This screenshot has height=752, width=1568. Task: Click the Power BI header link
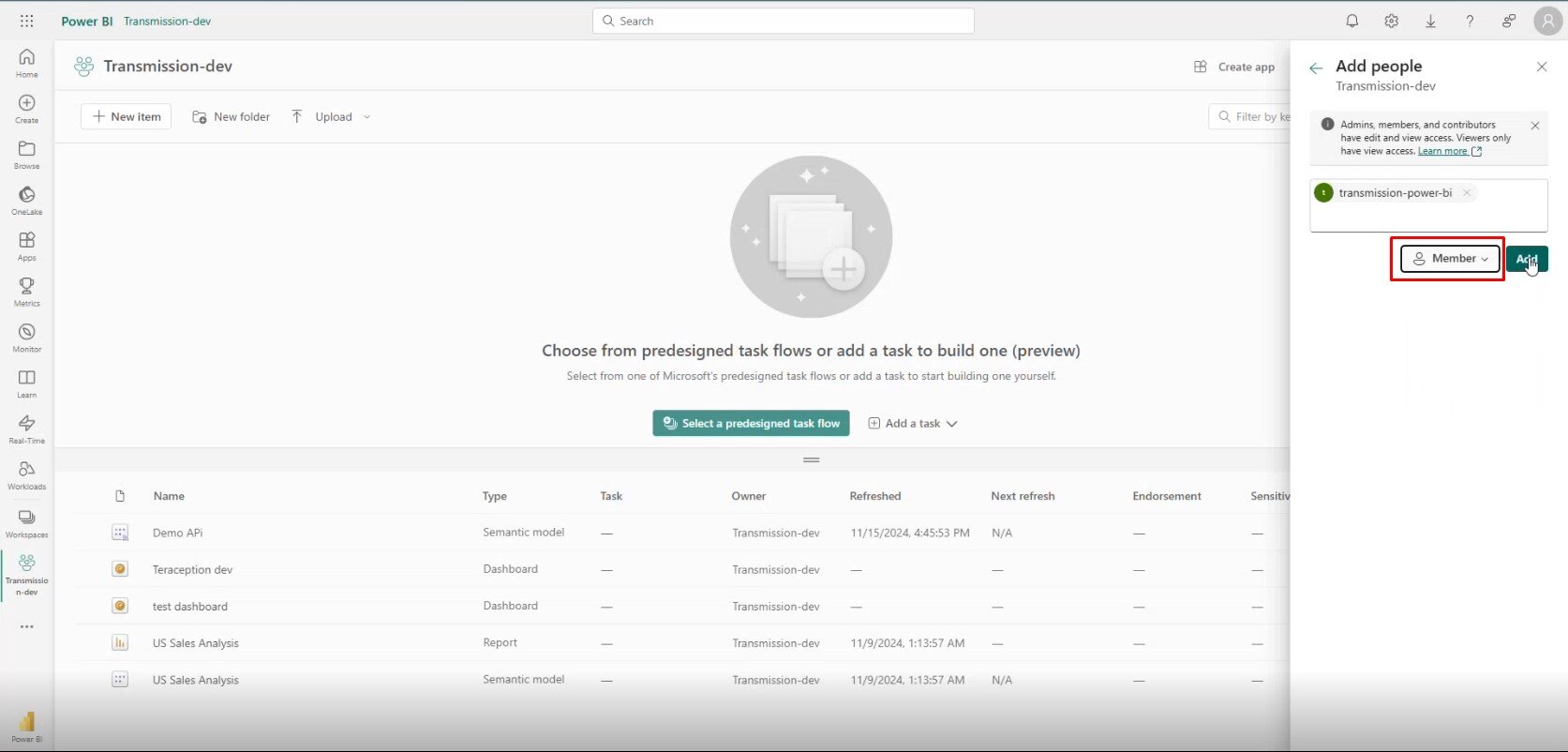point(87,21)
